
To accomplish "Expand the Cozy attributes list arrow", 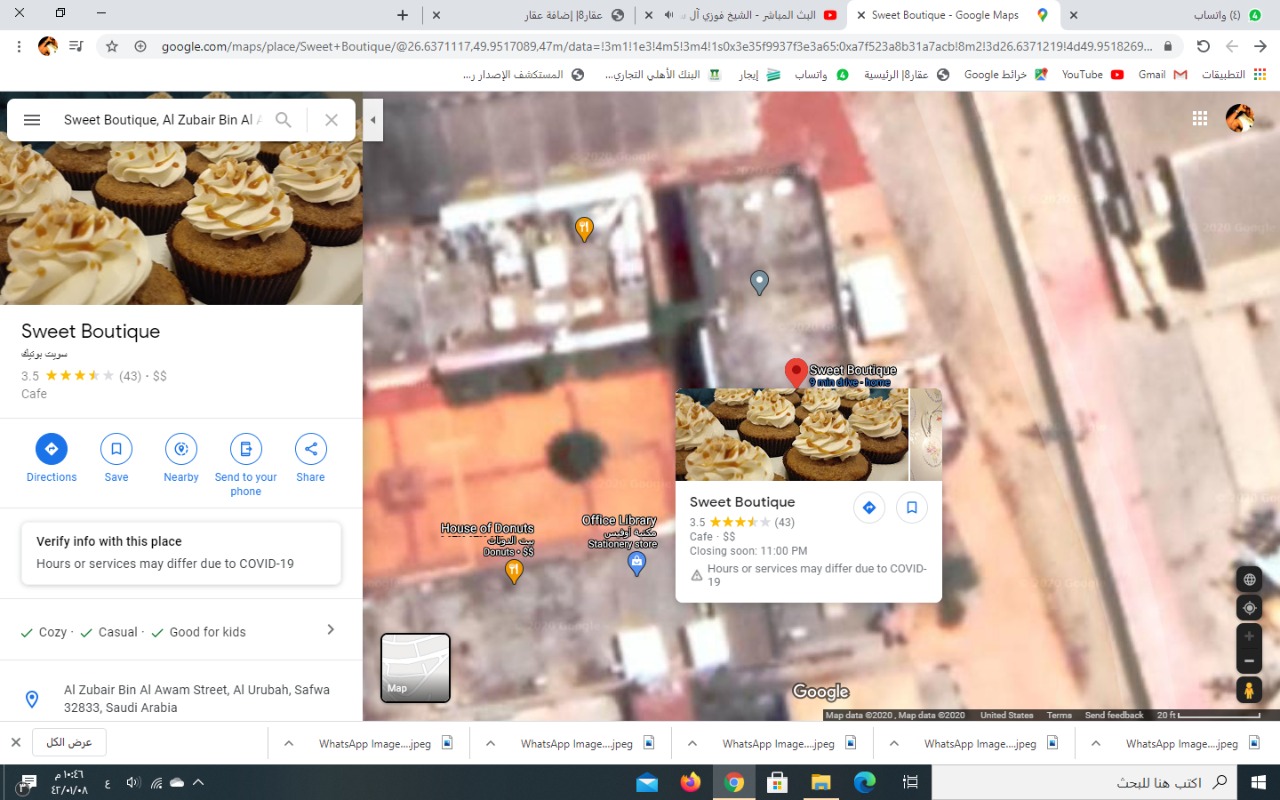I will tap(330, 631).
